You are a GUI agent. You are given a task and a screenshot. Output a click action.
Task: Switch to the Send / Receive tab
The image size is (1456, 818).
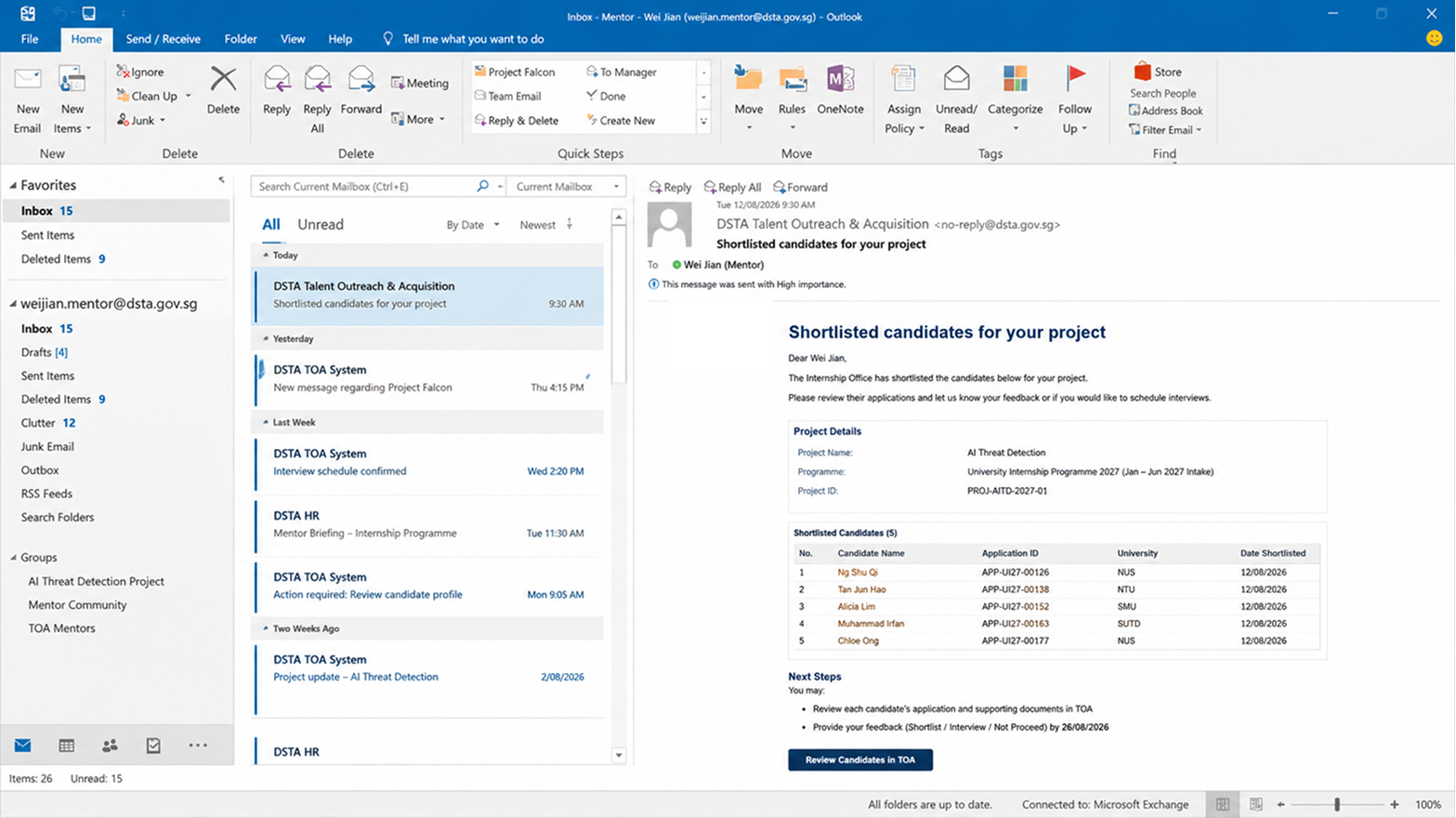tap(163, 39)
